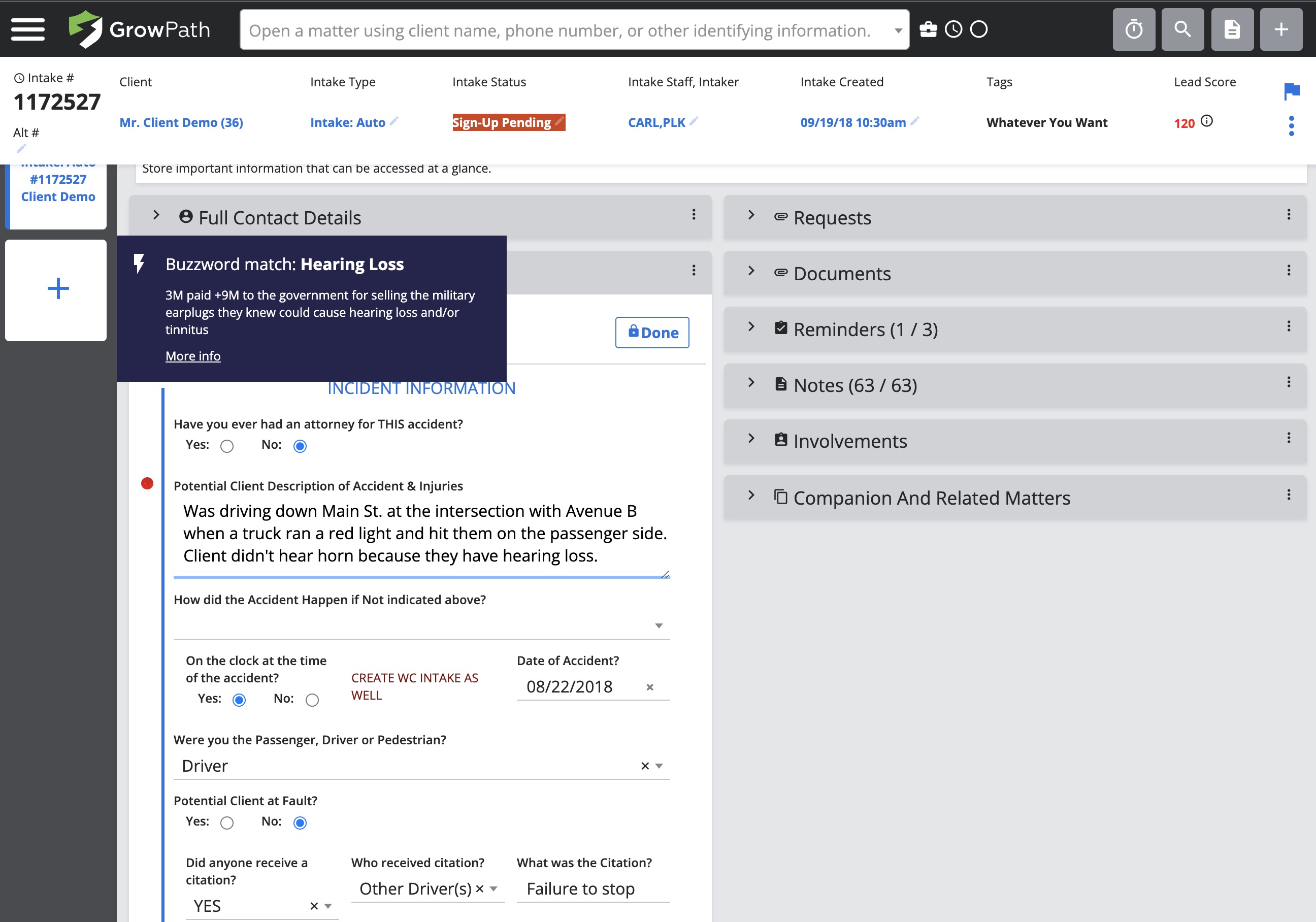This screenshot has width=1316, height=922.
Task: Toggle Yes for Potential Client at Fault
Action: tap(227, 822)
